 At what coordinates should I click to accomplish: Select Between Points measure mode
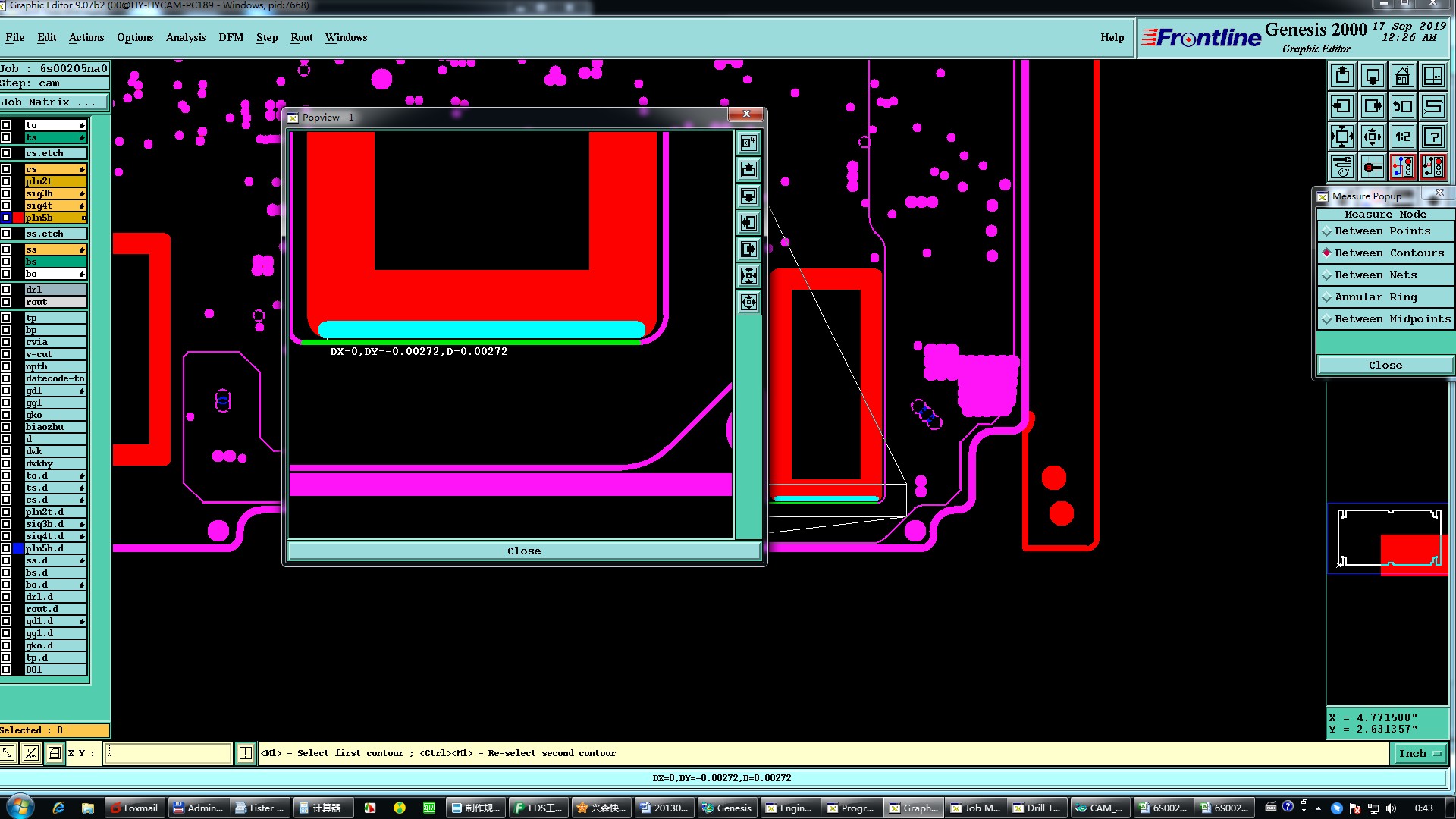click(x=1382, y=231)
